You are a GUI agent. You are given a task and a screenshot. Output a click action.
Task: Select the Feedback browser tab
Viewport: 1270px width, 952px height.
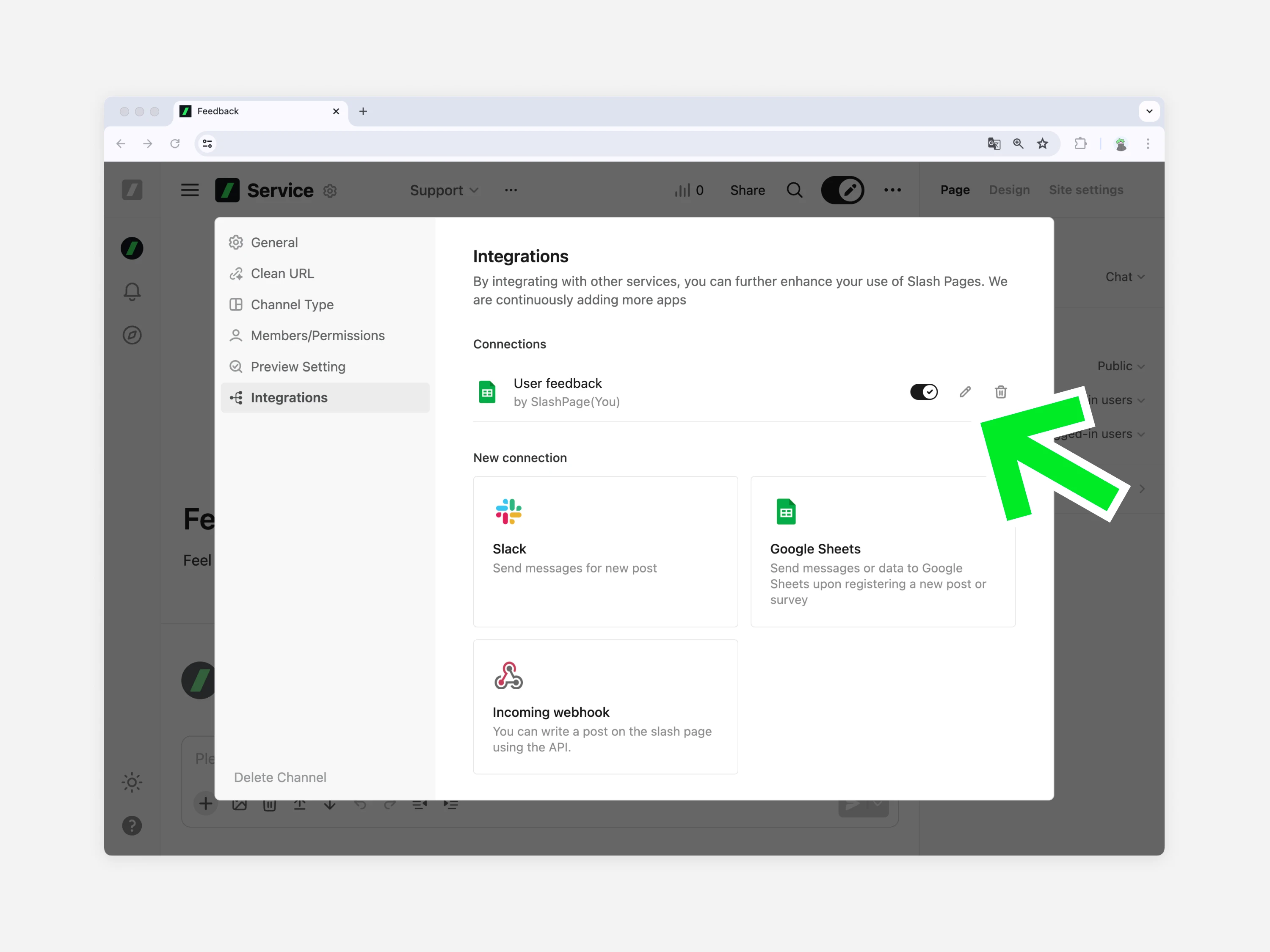coord(261,111)
